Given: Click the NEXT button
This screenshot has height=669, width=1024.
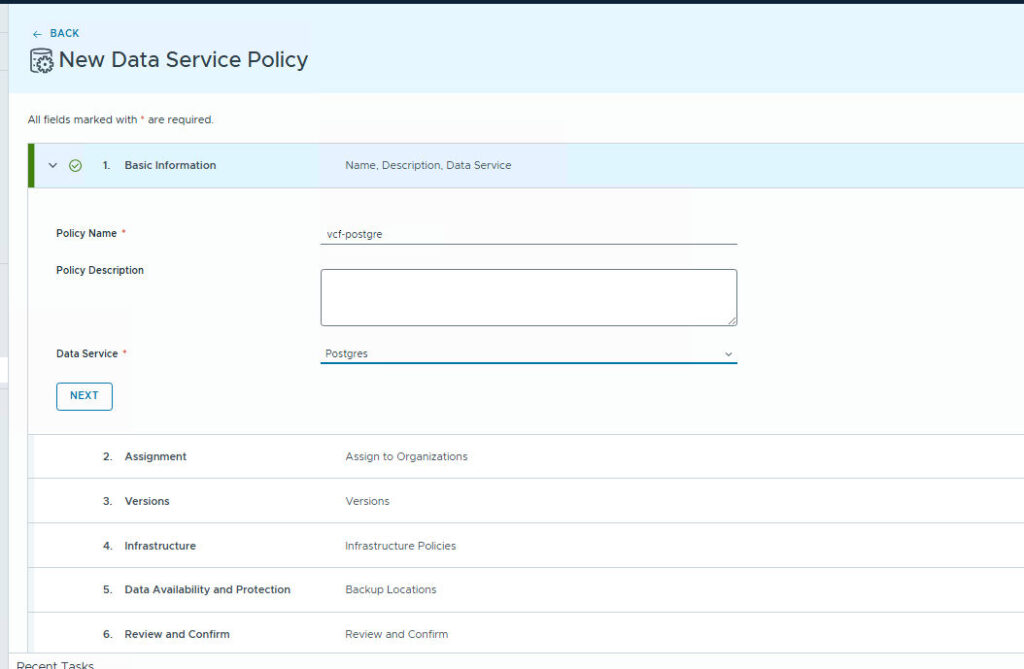Looking at the screenshot, I should tap(84, 396).
